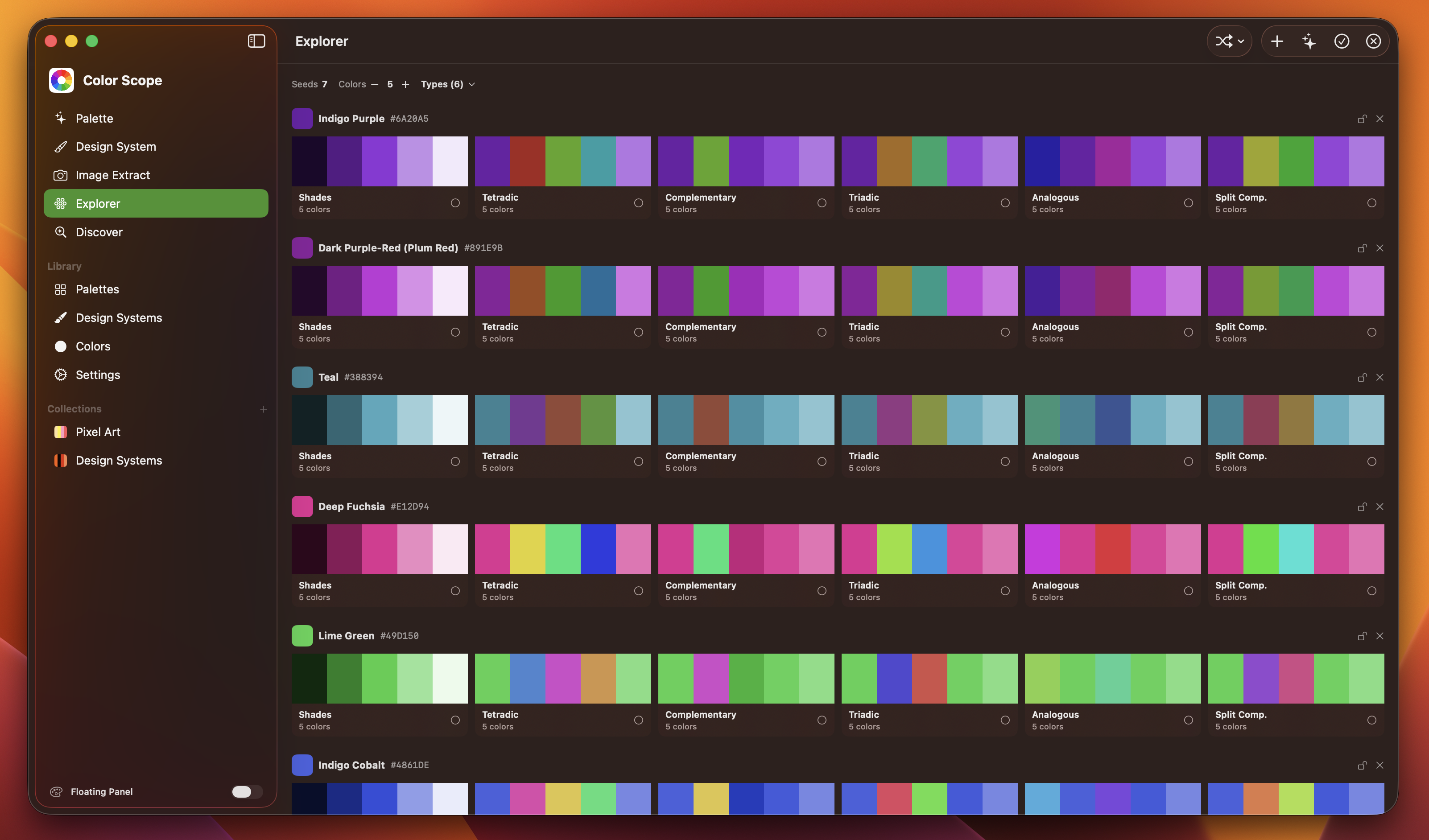1429x840 pixels.
Task: Toggle the Floating Panel switch
Action: coord(247,792)
